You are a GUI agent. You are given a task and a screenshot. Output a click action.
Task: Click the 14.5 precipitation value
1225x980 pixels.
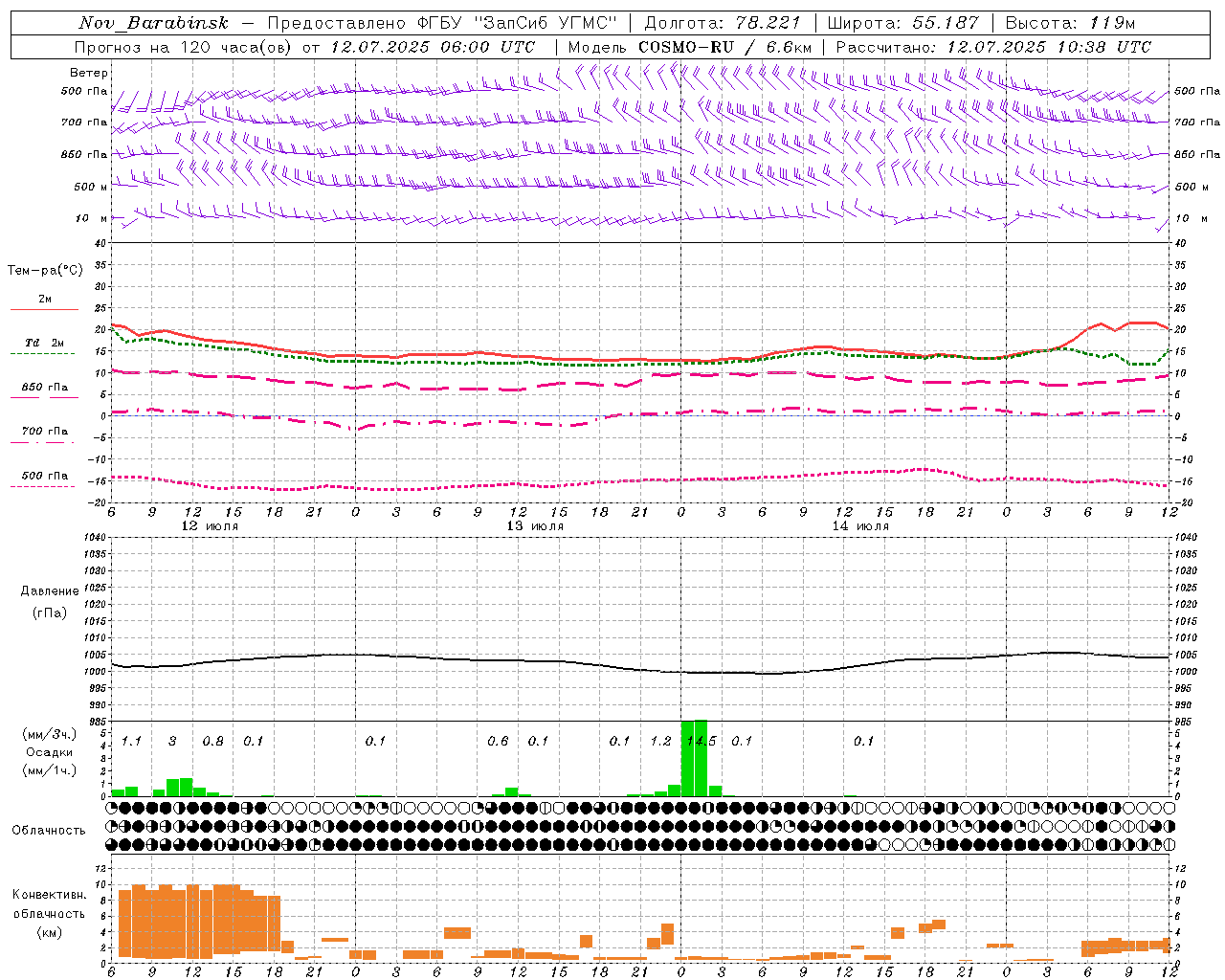[702, 741]
